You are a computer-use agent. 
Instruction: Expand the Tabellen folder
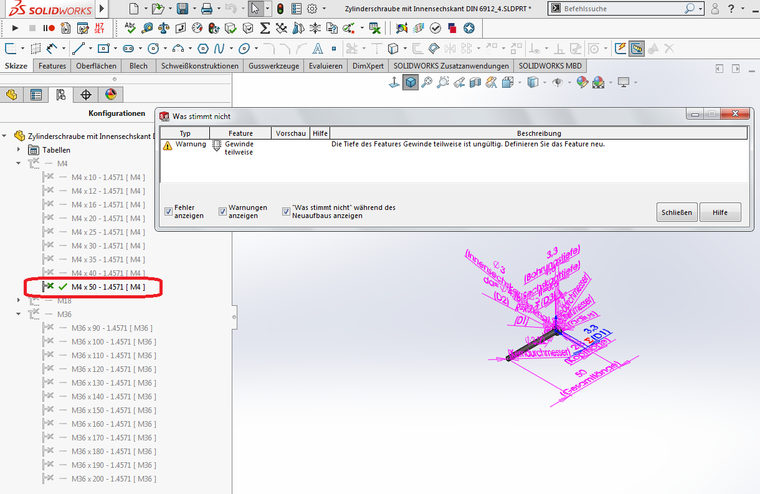click(18, 150)
